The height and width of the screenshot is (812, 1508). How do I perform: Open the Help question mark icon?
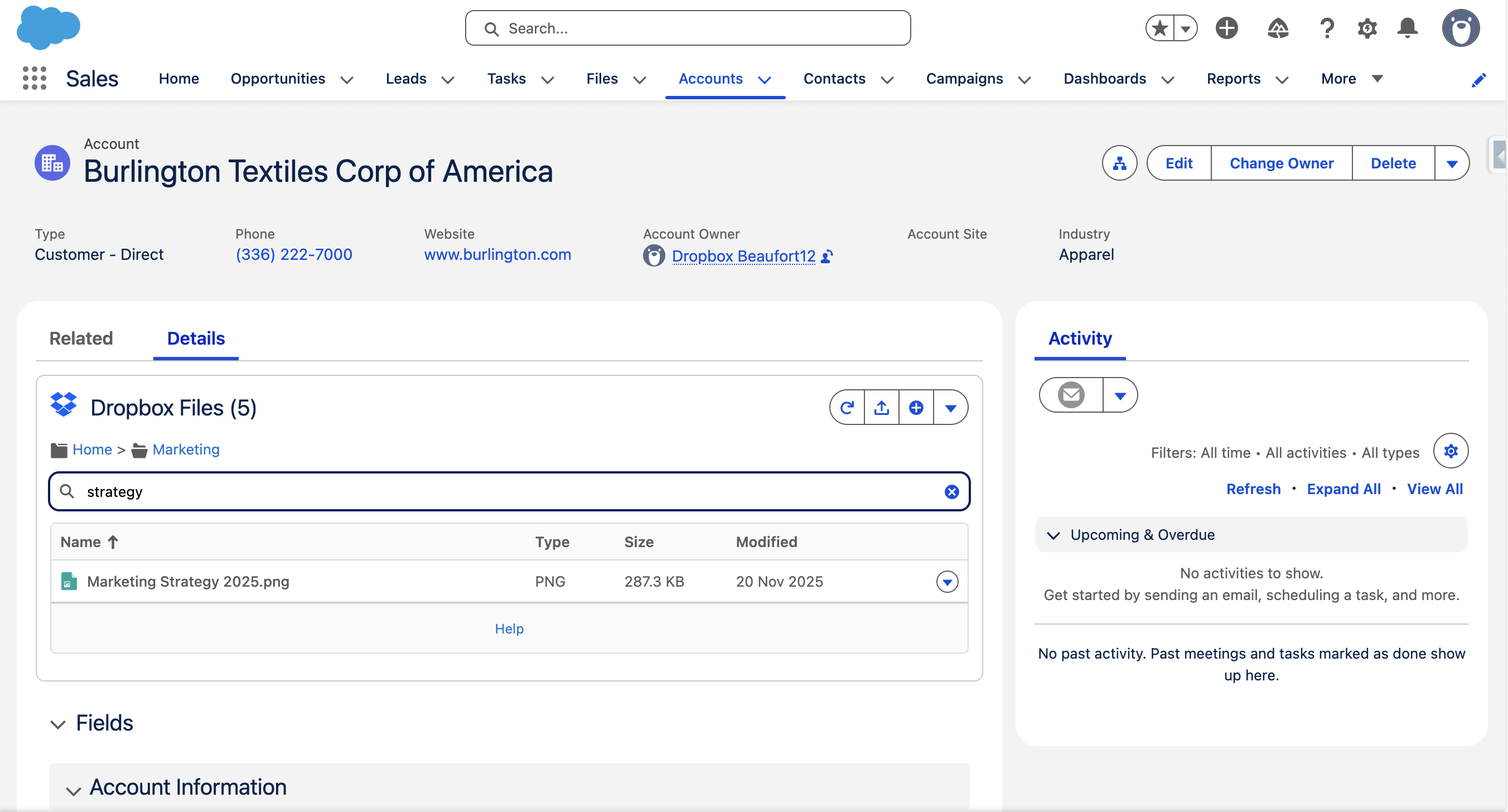point(1327,28)
